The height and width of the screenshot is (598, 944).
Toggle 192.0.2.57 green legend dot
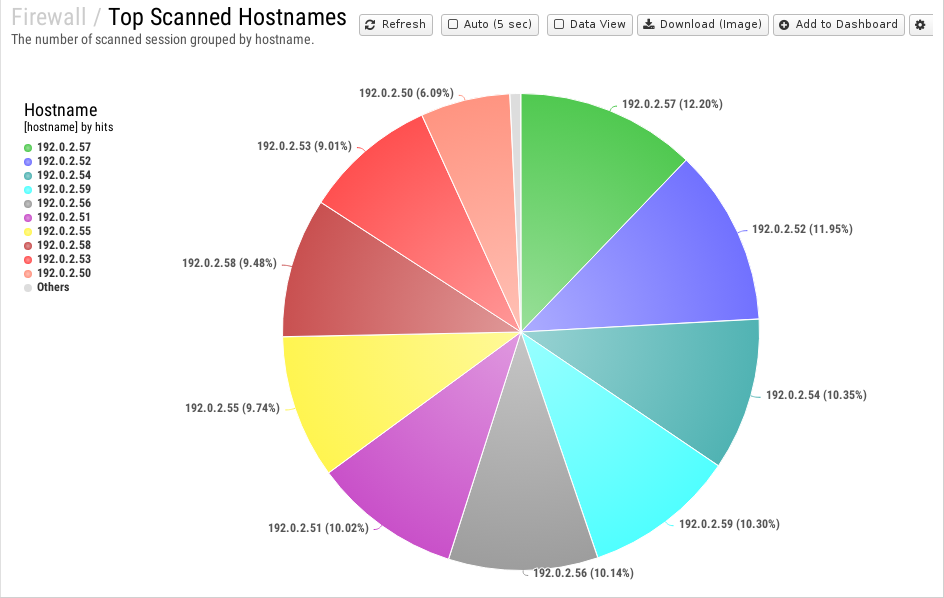point(29,147)
